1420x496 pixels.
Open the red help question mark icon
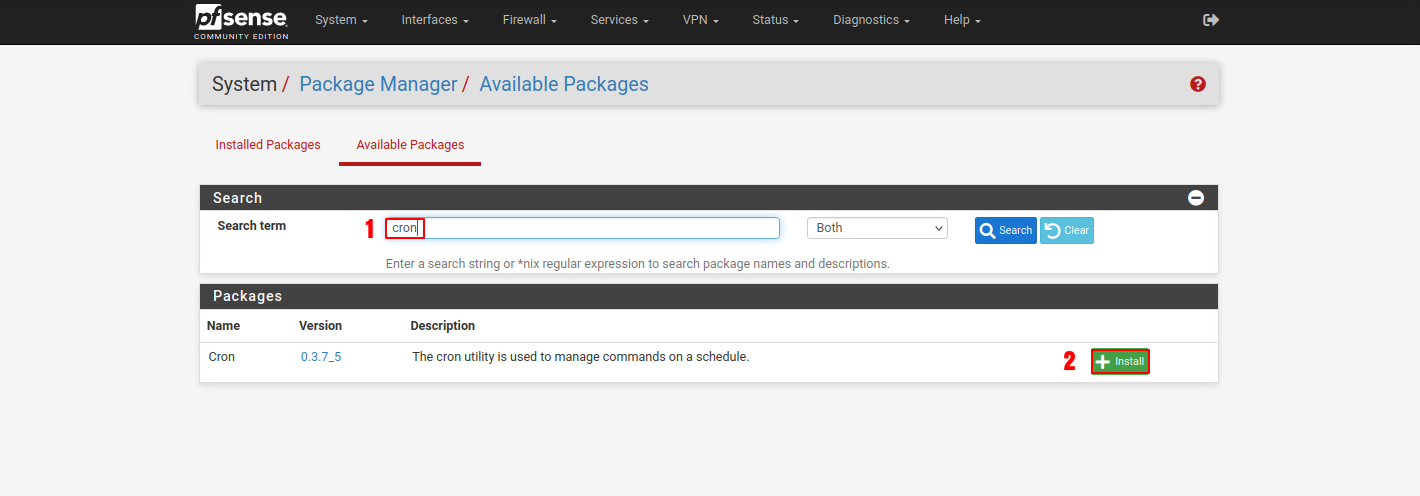pyautogui.click(x=1198, y=85)
